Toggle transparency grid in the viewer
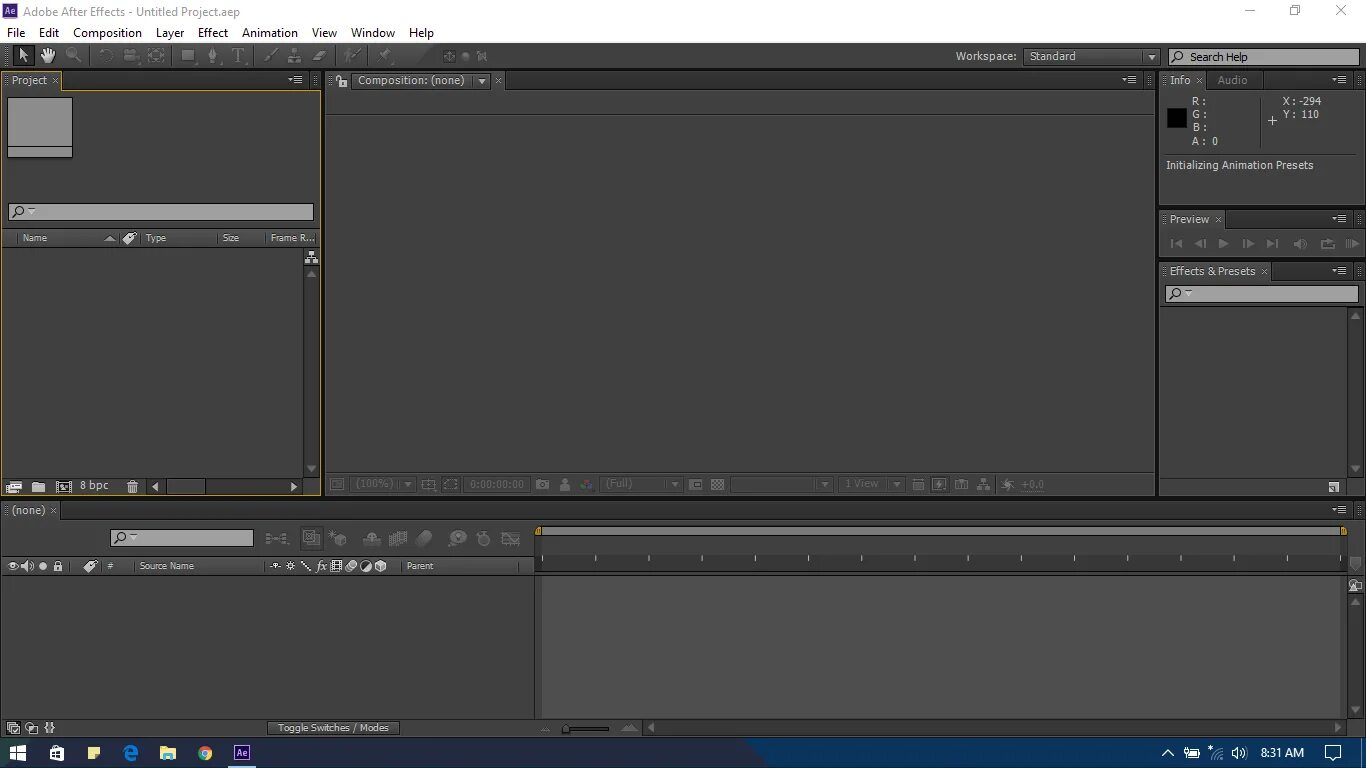 [717, 484]
